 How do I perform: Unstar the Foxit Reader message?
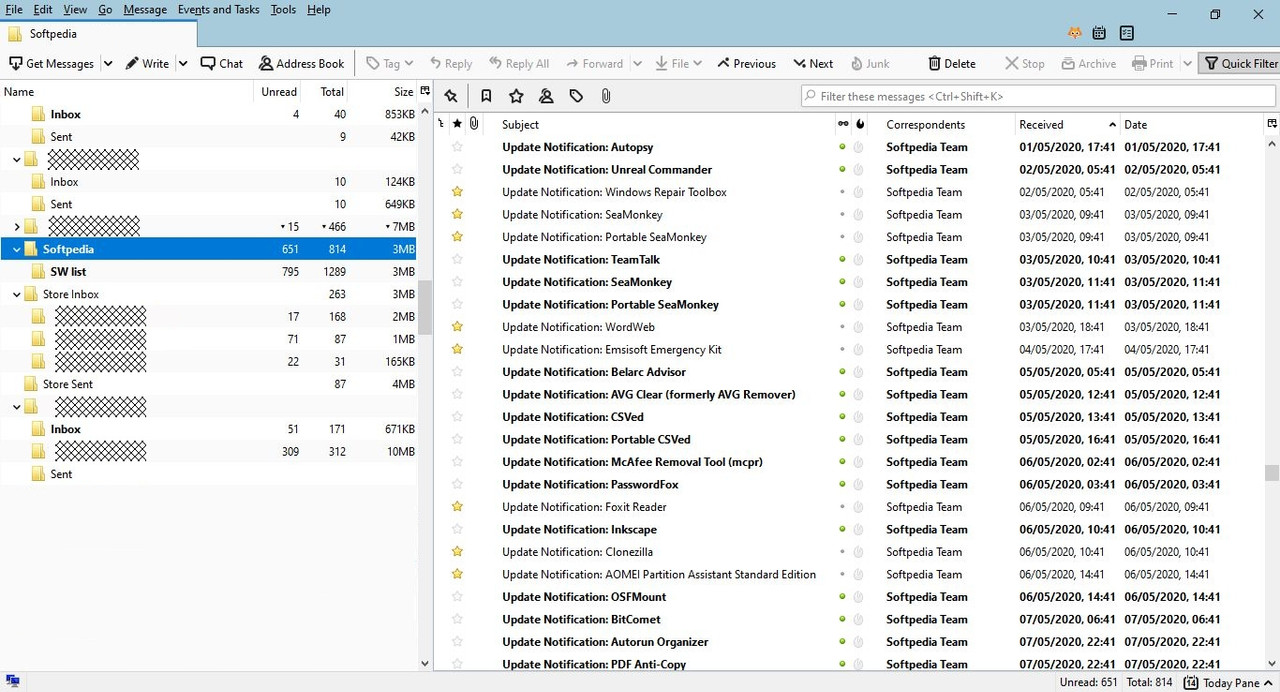click(x=457, y=507)
